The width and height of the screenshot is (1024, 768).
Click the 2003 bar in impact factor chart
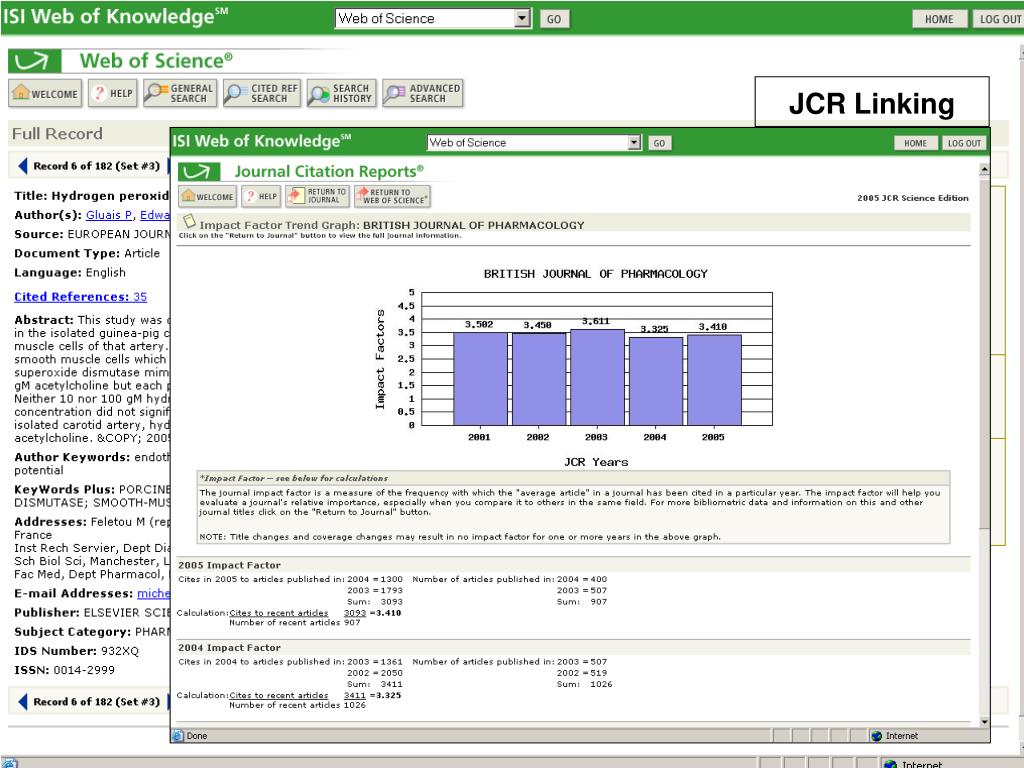[597, 377]
